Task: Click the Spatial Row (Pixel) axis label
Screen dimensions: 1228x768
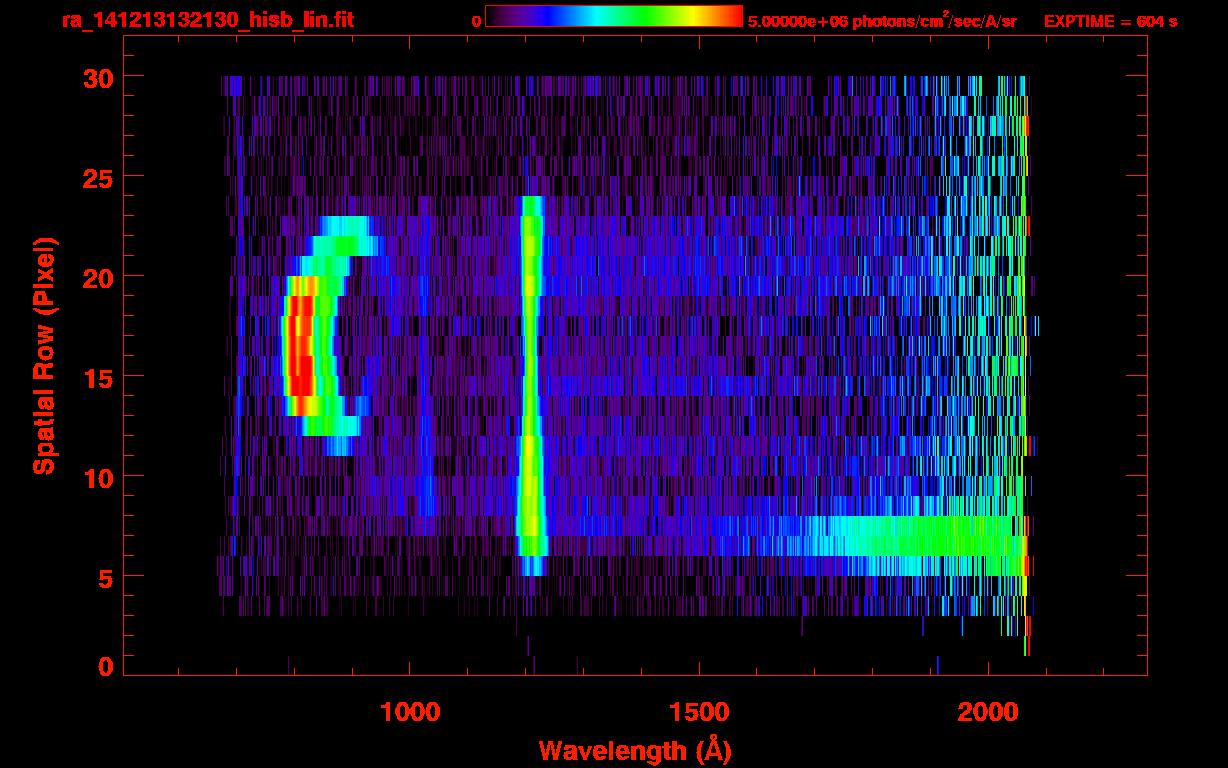Action: click(44, 355)
